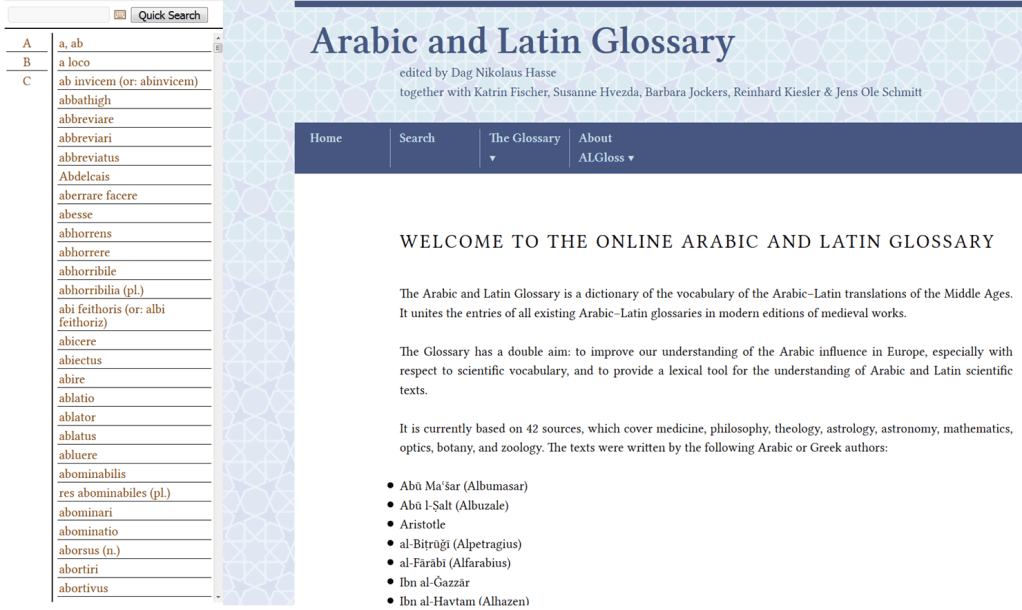Image resolution: width=1022 pixels, height=610 pixels.
Task: Open the 'ab invicem' glossary entry
Action: pos(128,81)
